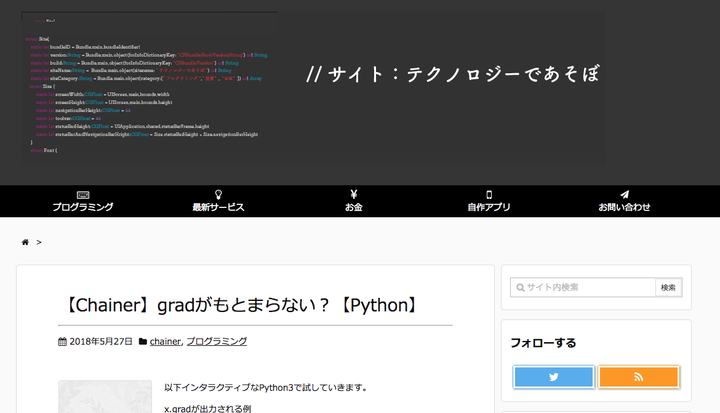Click the folder icon before chainer category
This screenshot has width=720, height=413.
pos(143,341)
